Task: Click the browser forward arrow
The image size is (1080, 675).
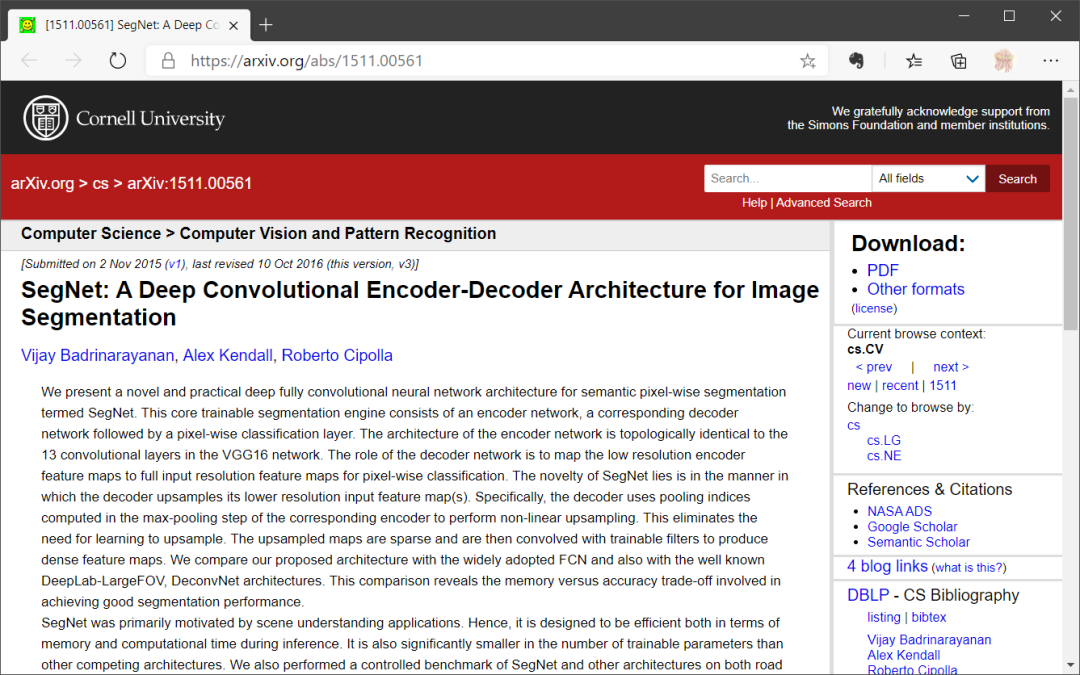Action: click(x=73, y=61)
